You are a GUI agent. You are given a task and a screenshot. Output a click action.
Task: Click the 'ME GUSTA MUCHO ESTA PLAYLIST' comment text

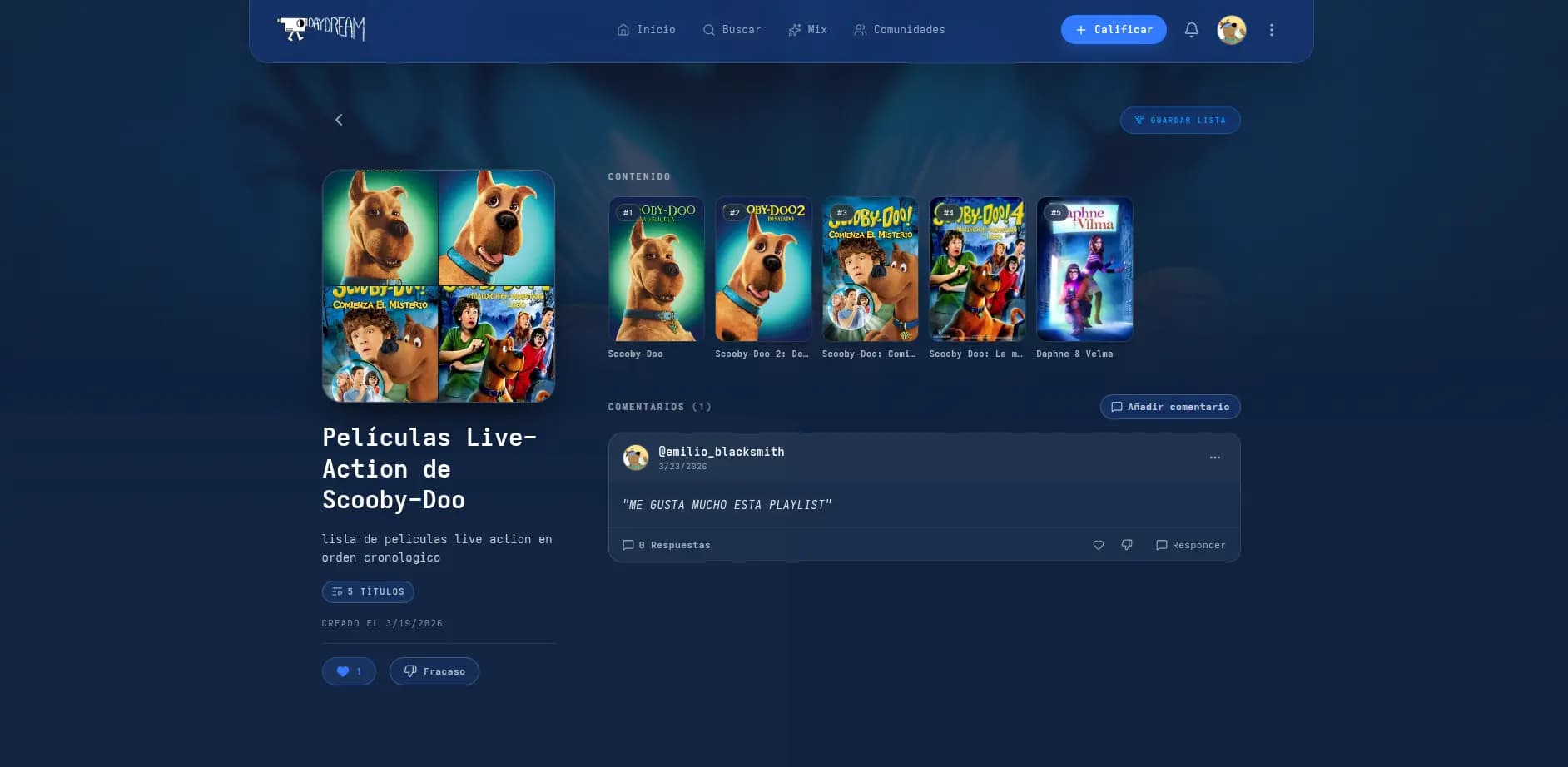coord(727,505)
